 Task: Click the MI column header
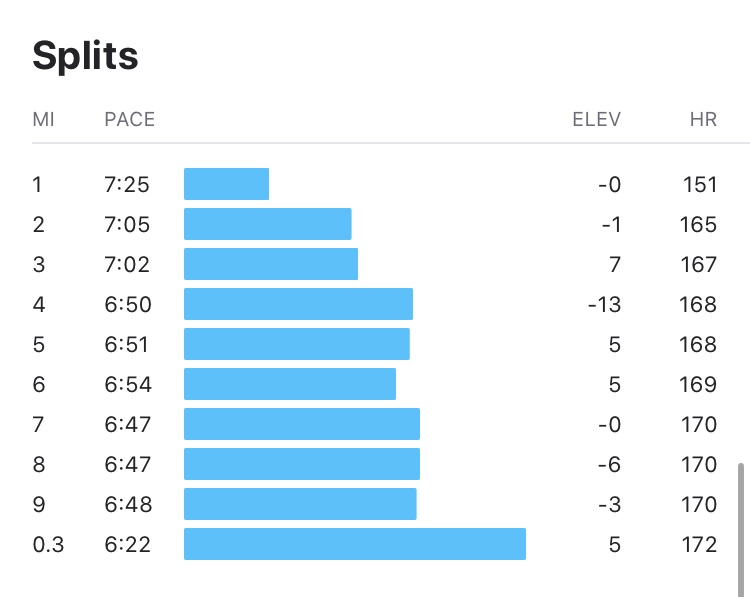pyautogui.click(x=43, y=120)
